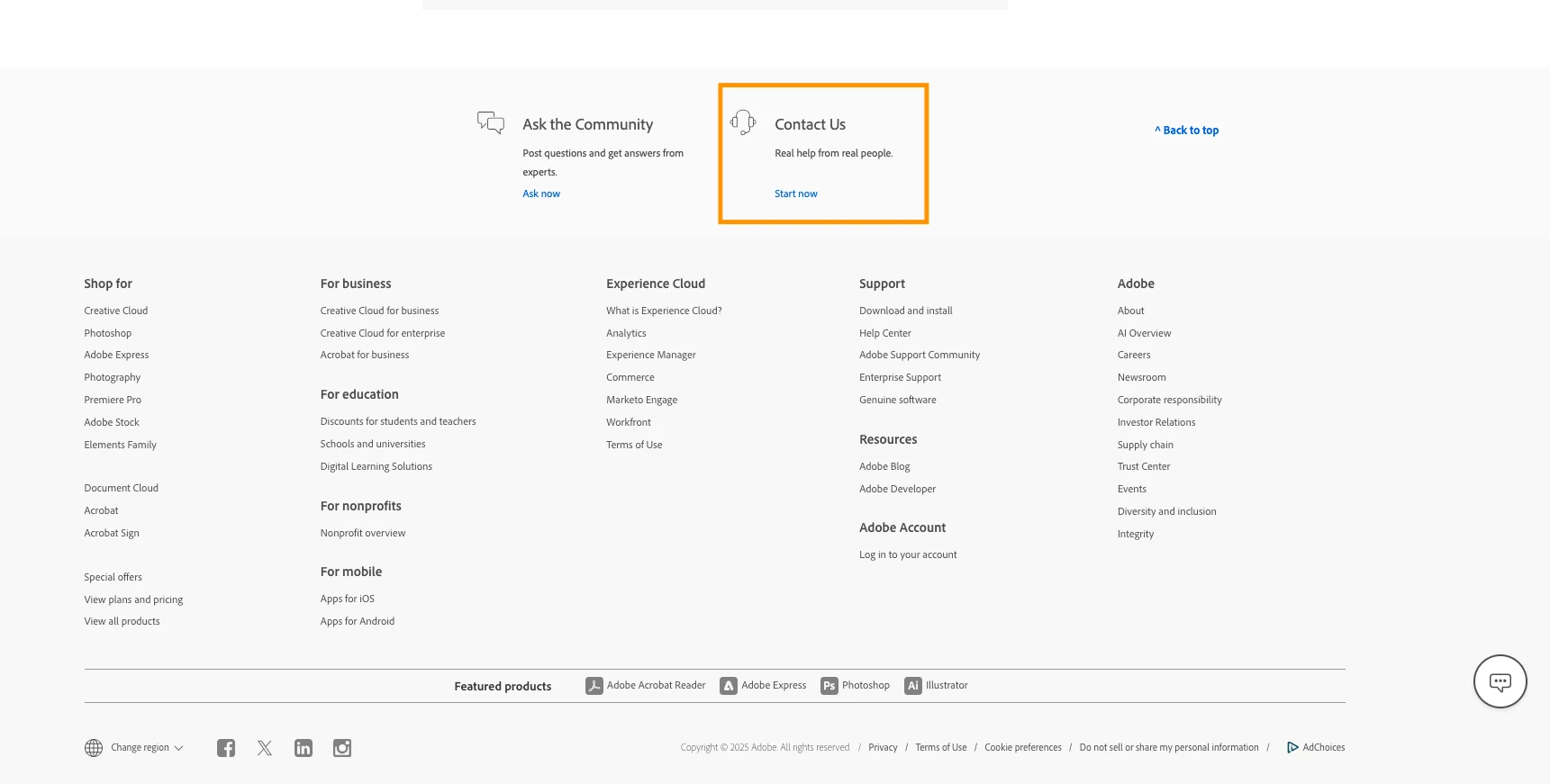
Task: Open Enterprise Support link
Action: coord(901,377)
